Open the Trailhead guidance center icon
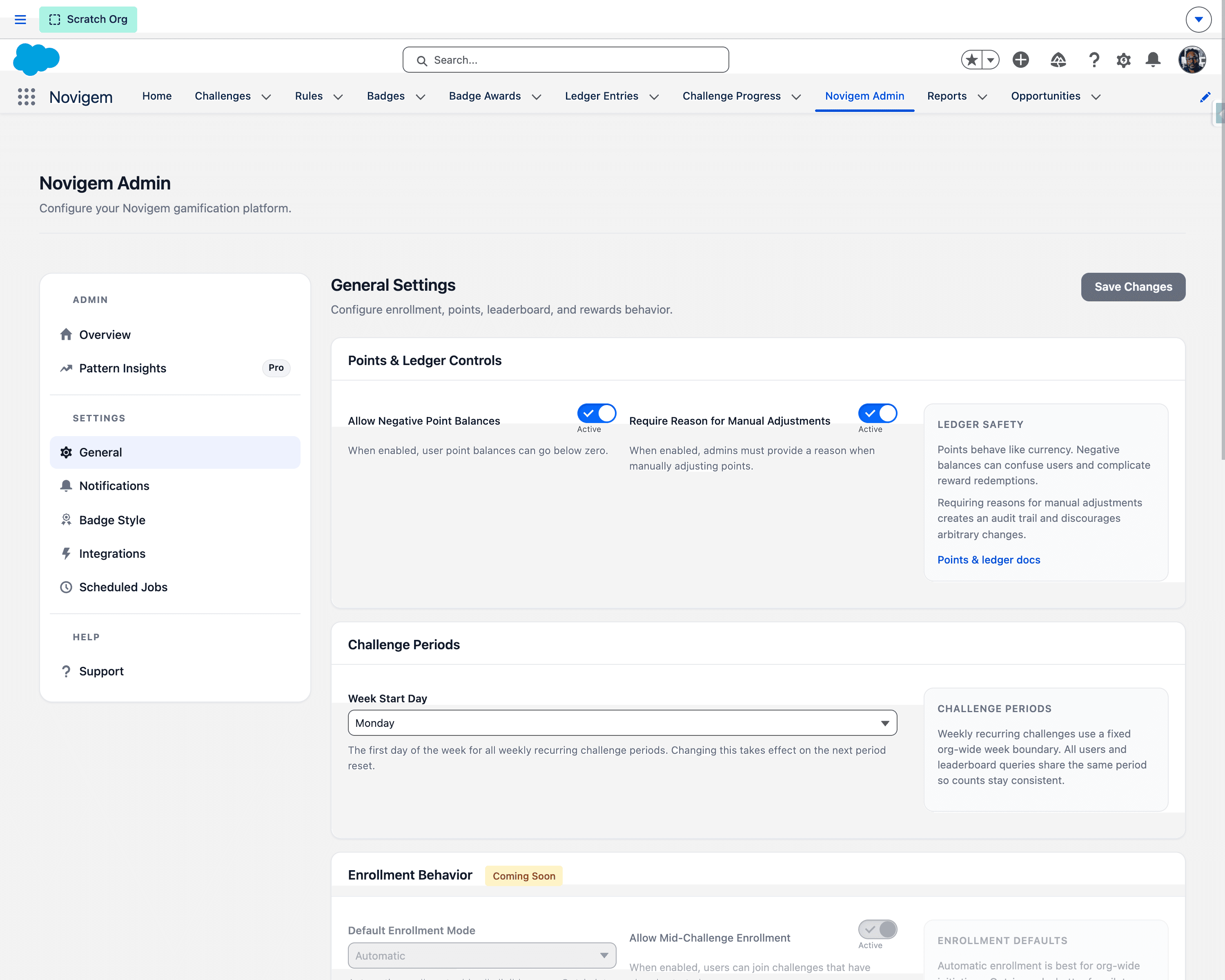Image resolution: width=1225 pixels, height=980 pixels. 1058,60
